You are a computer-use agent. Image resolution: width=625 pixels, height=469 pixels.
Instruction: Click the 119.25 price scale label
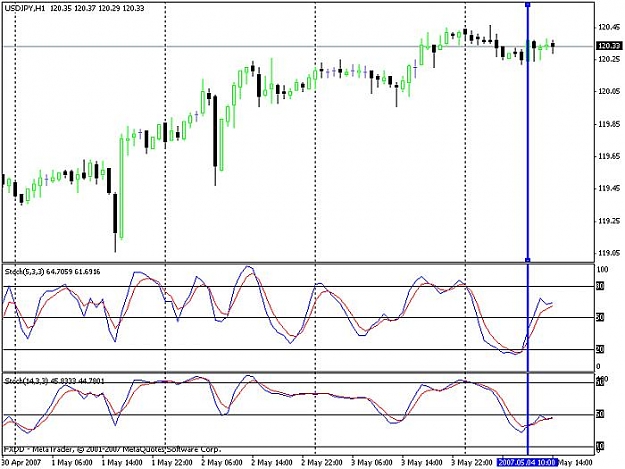pyautogui.click(x=609, y=221)
